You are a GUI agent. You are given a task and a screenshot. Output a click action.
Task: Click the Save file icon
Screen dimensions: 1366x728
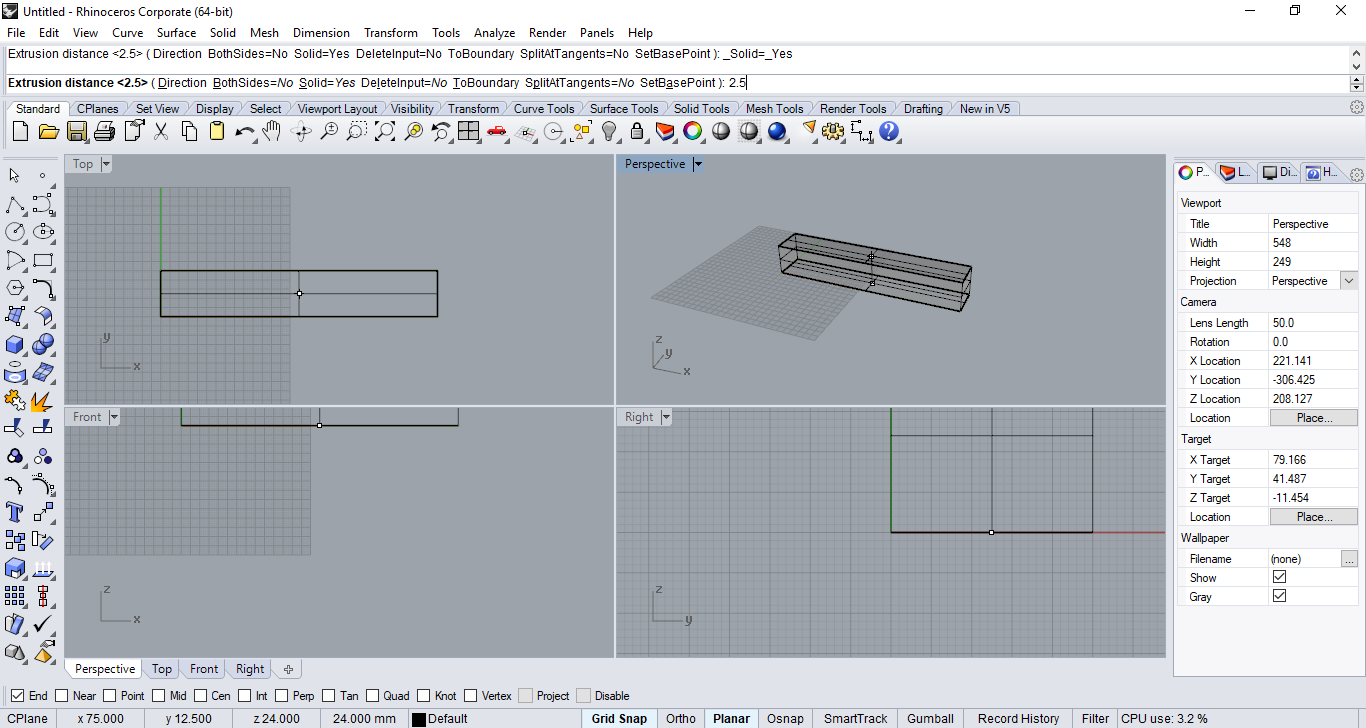pyautogui.click(x=77, y=131)
